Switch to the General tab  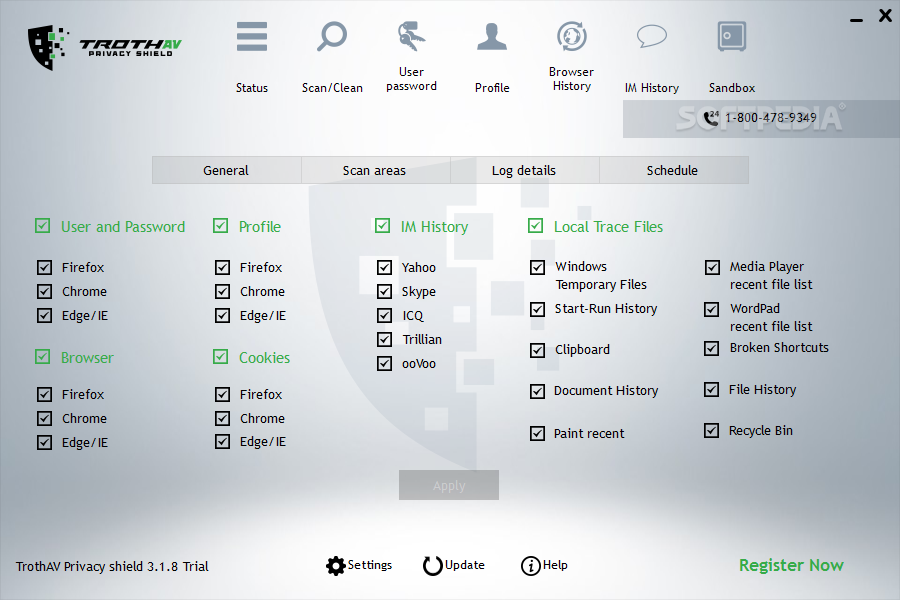(226, 171)
